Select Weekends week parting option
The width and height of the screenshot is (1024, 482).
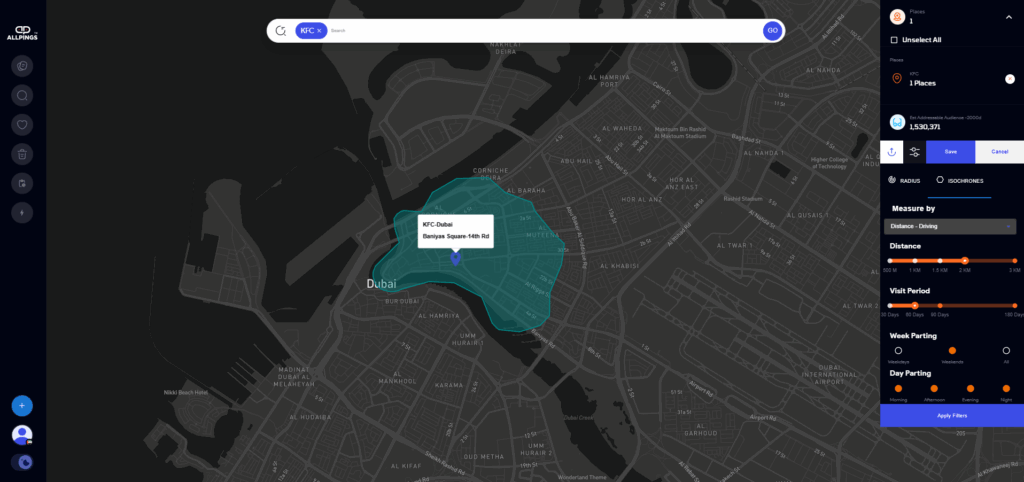952,351
